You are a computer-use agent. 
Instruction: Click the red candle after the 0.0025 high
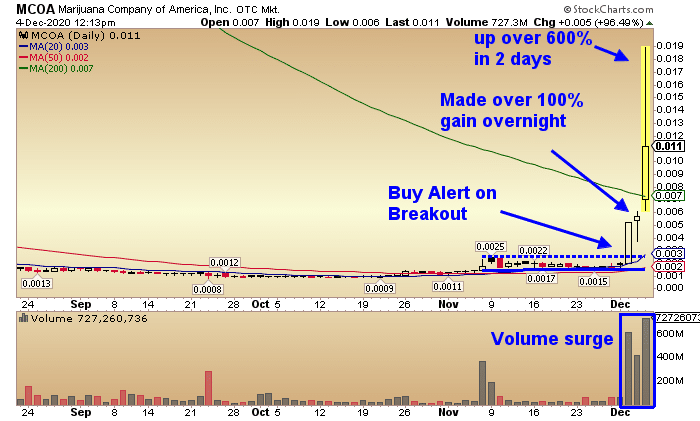click(x=500, y=263)
